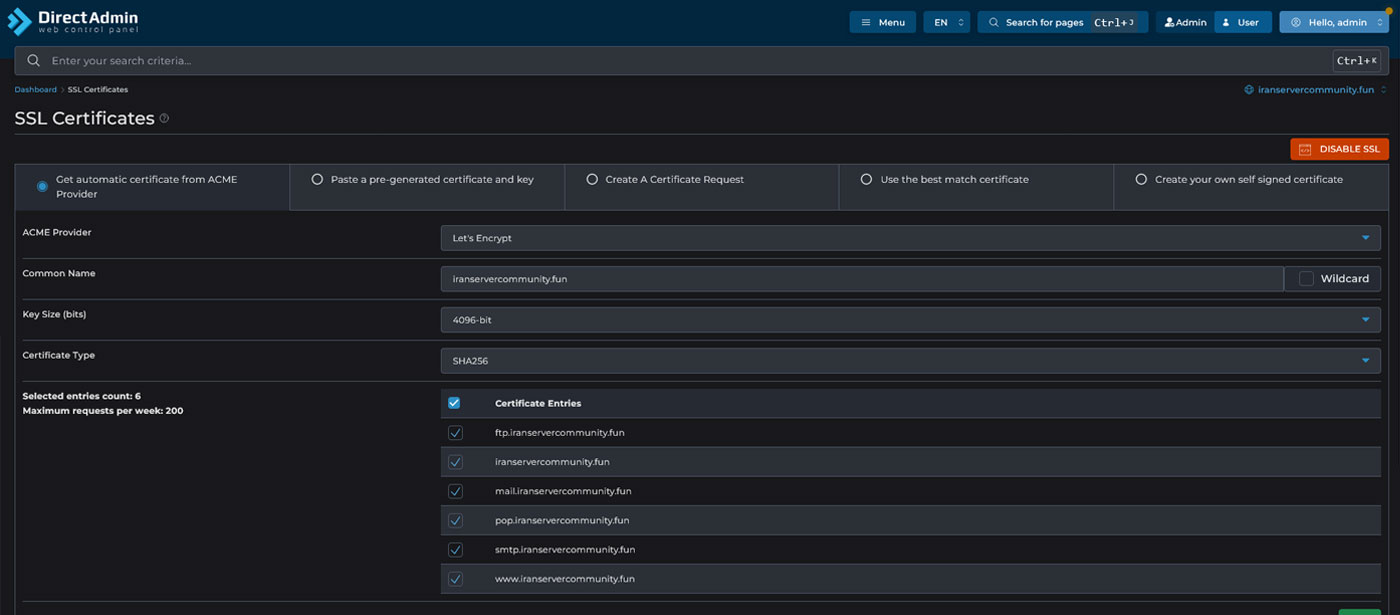Open the hamburger Menu button
The width and height of the screenshot is (1400, 615).
point(882,22)
